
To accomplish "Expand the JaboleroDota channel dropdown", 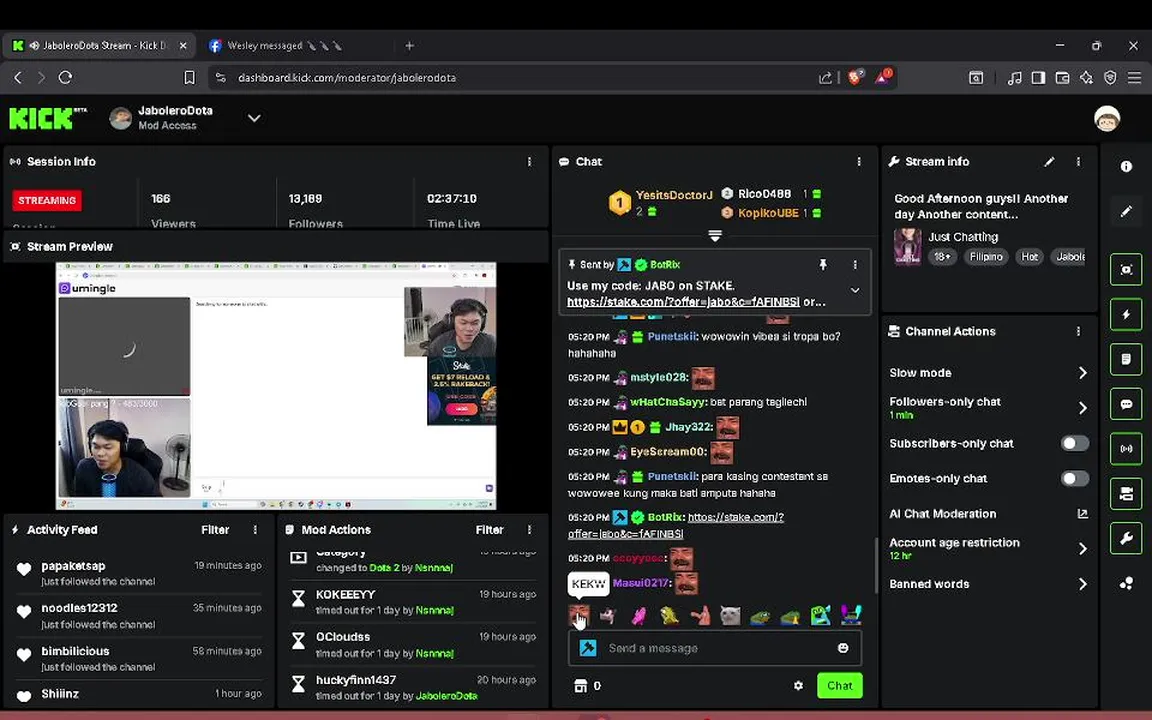I will pyautogui.click(x=254, y=118).
